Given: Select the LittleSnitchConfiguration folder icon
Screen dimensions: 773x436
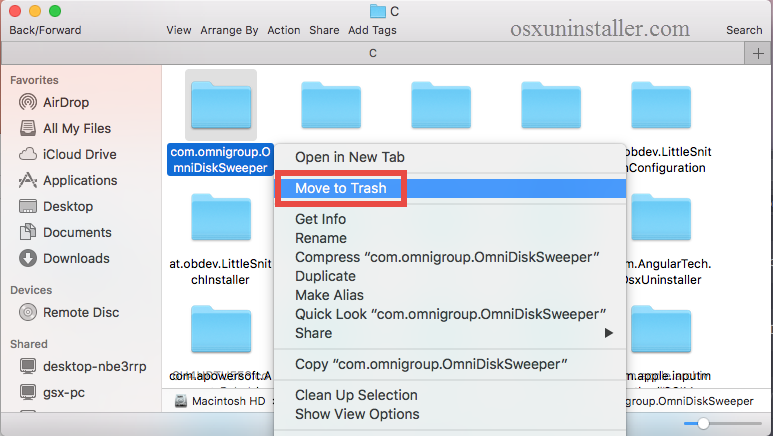Looking at the screenshot, I should click(x=661, y=105).
